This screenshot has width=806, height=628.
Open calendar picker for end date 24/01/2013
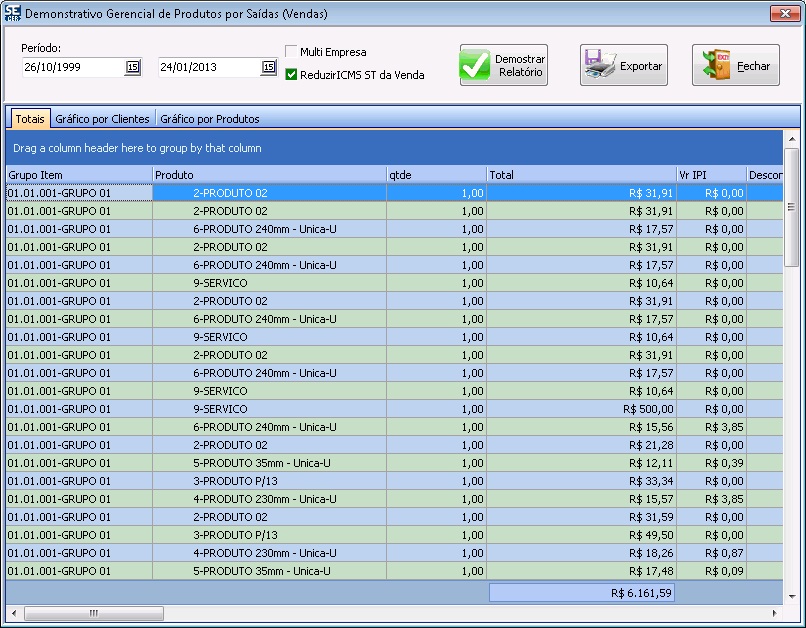(x=268, y=67)
